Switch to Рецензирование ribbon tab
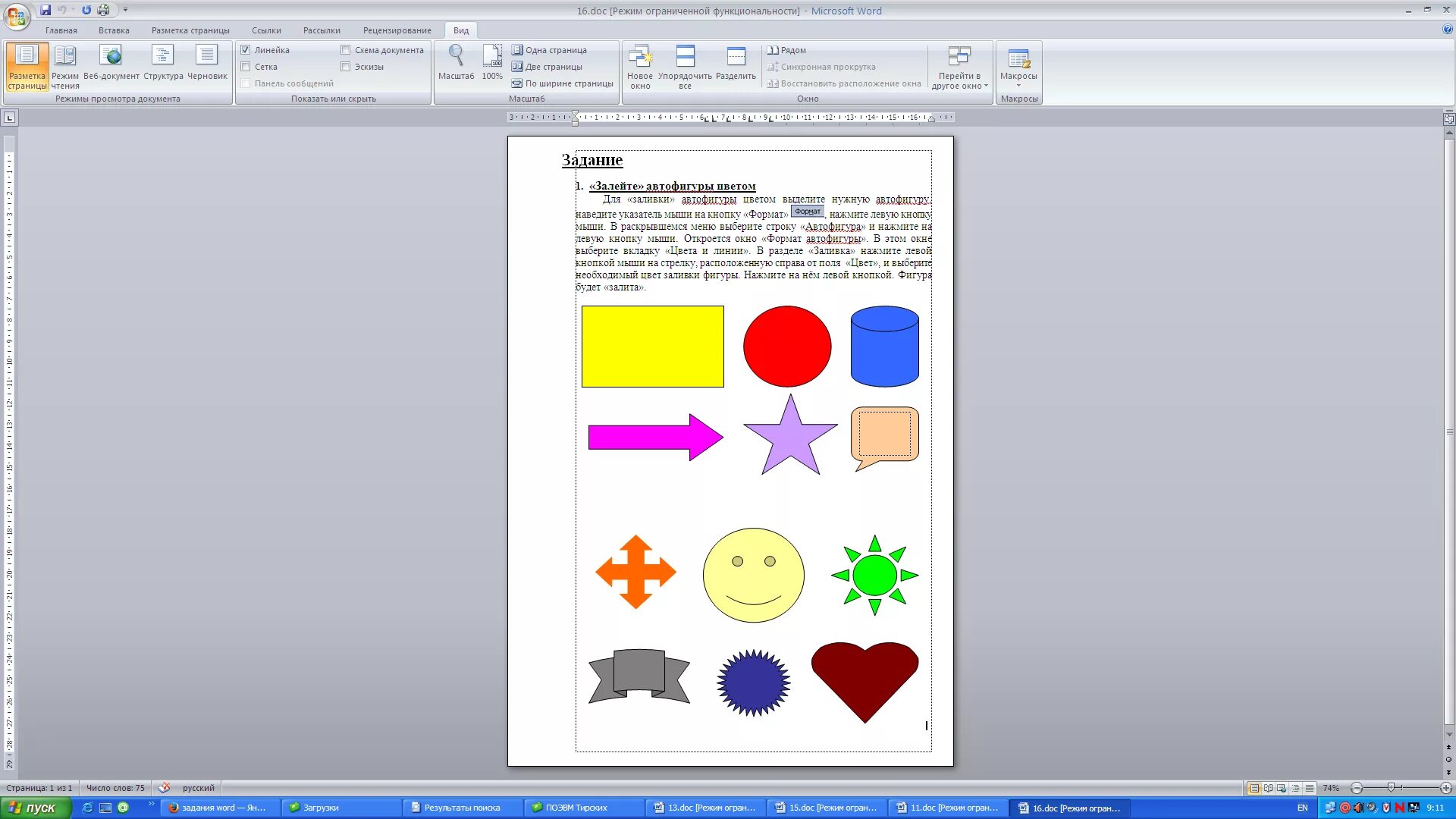This screenshot has width=1456, height=819. click(397, 30)
